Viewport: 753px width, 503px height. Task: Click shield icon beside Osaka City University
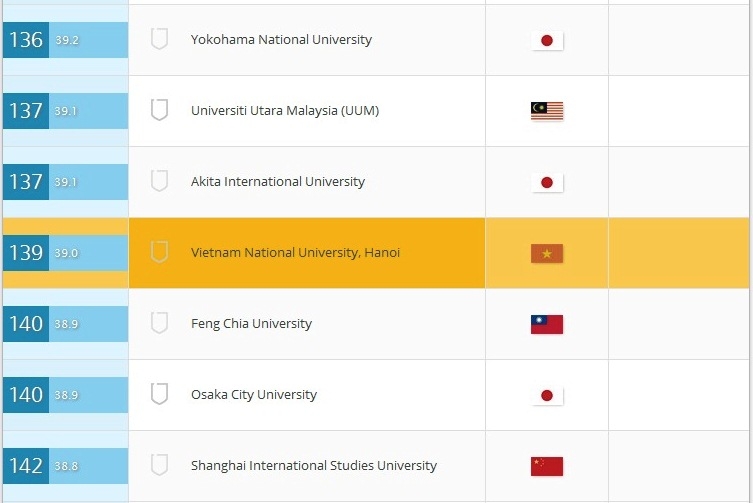tap(159, 394)
